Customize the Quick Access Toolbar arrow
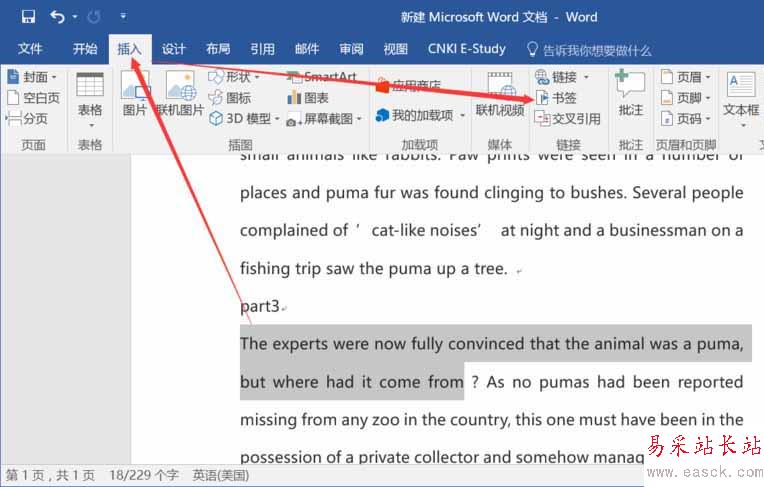Viewport: 764px width, 487px height. (123, 17)
